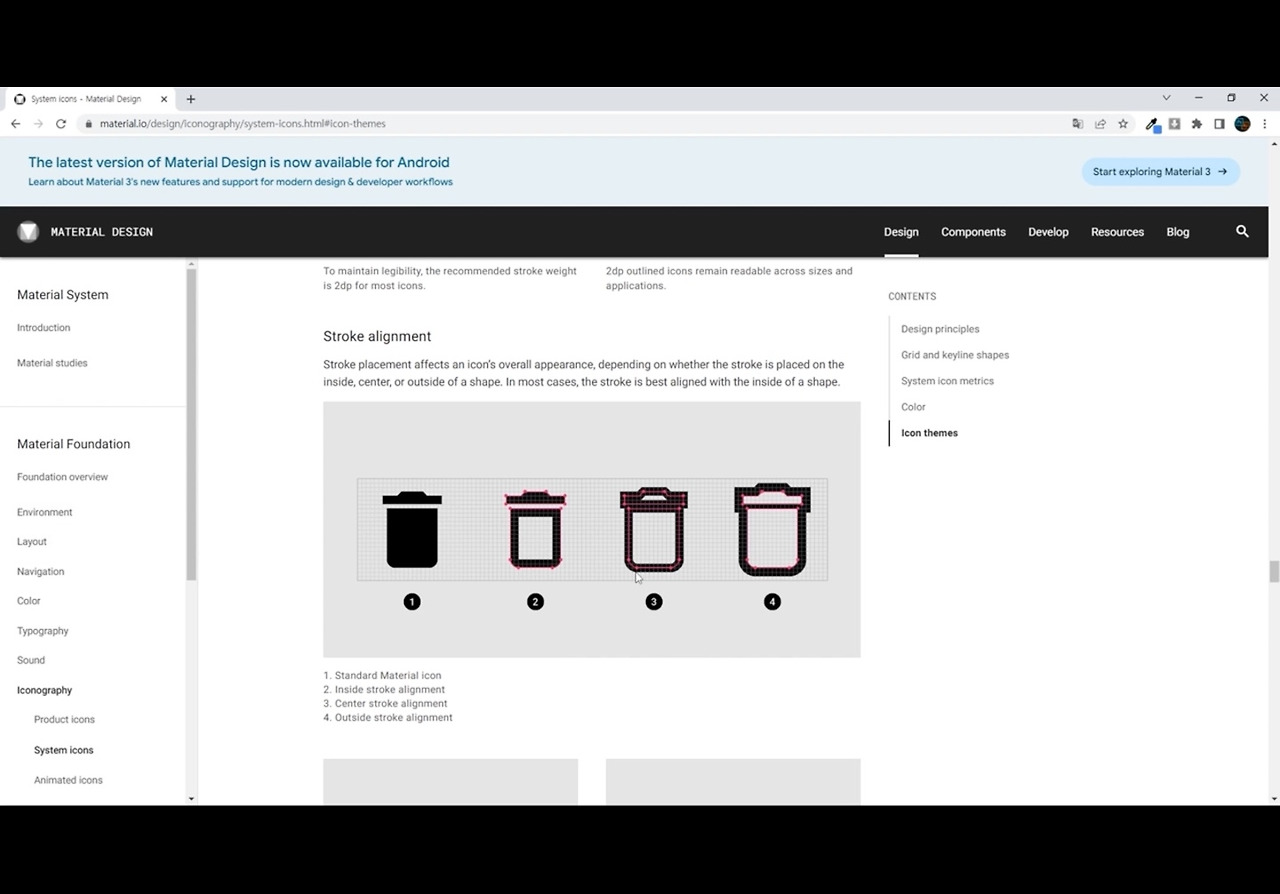Open the Color sidebar section
This screenshot has height=894, width=1280.
pos(29,601)
